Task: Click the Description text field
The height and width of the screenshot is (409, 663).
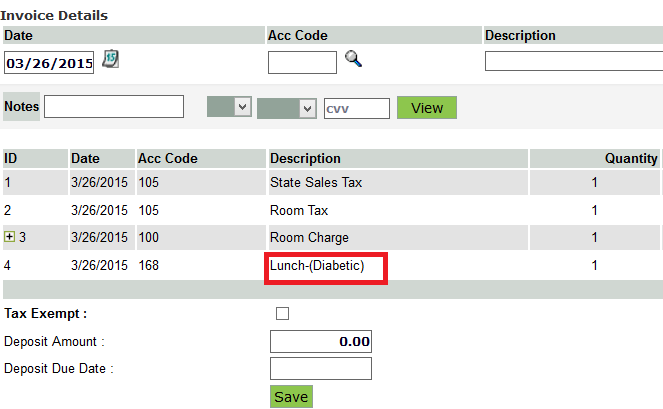Action: click(x=573, y=62)
